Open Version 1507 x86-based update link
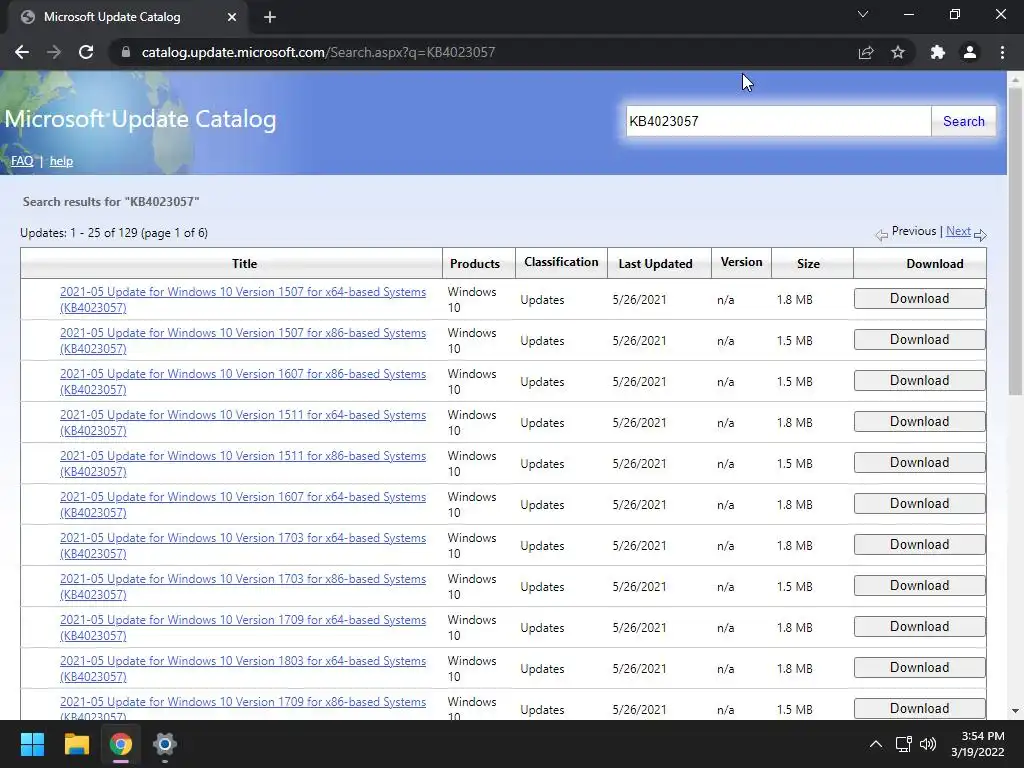The height and width of the screenshot is (768, 1024). pos(242,341)
